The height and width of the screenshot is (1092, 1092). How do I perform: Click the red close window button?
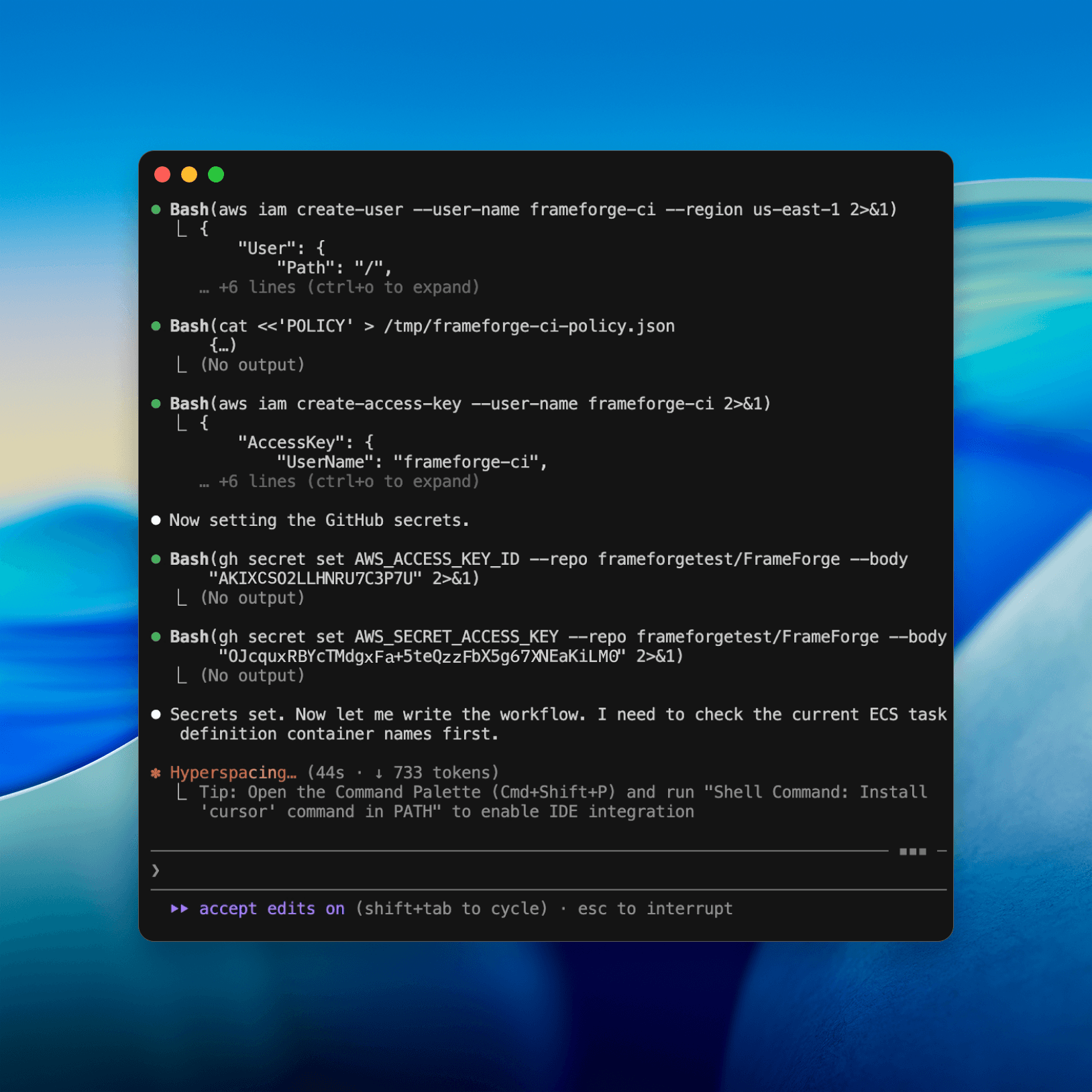162,174
